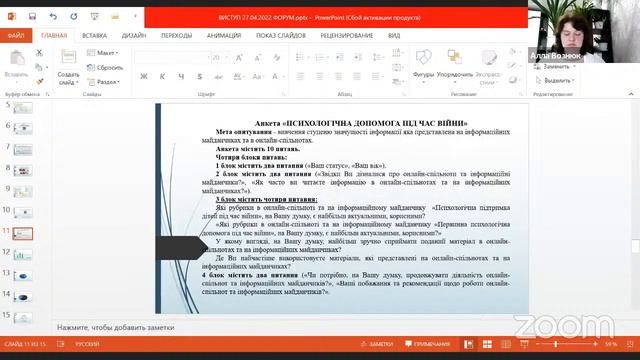Image resolution: width=640 pixels, height=360 pixels.
Task: Collapse the ribbon with chevron
Action: pos(631,94)
